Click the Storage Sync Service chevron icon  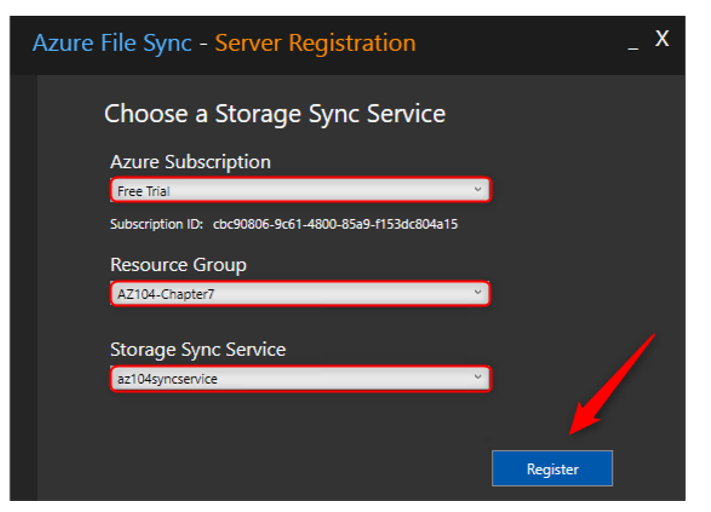coord(477,377)
